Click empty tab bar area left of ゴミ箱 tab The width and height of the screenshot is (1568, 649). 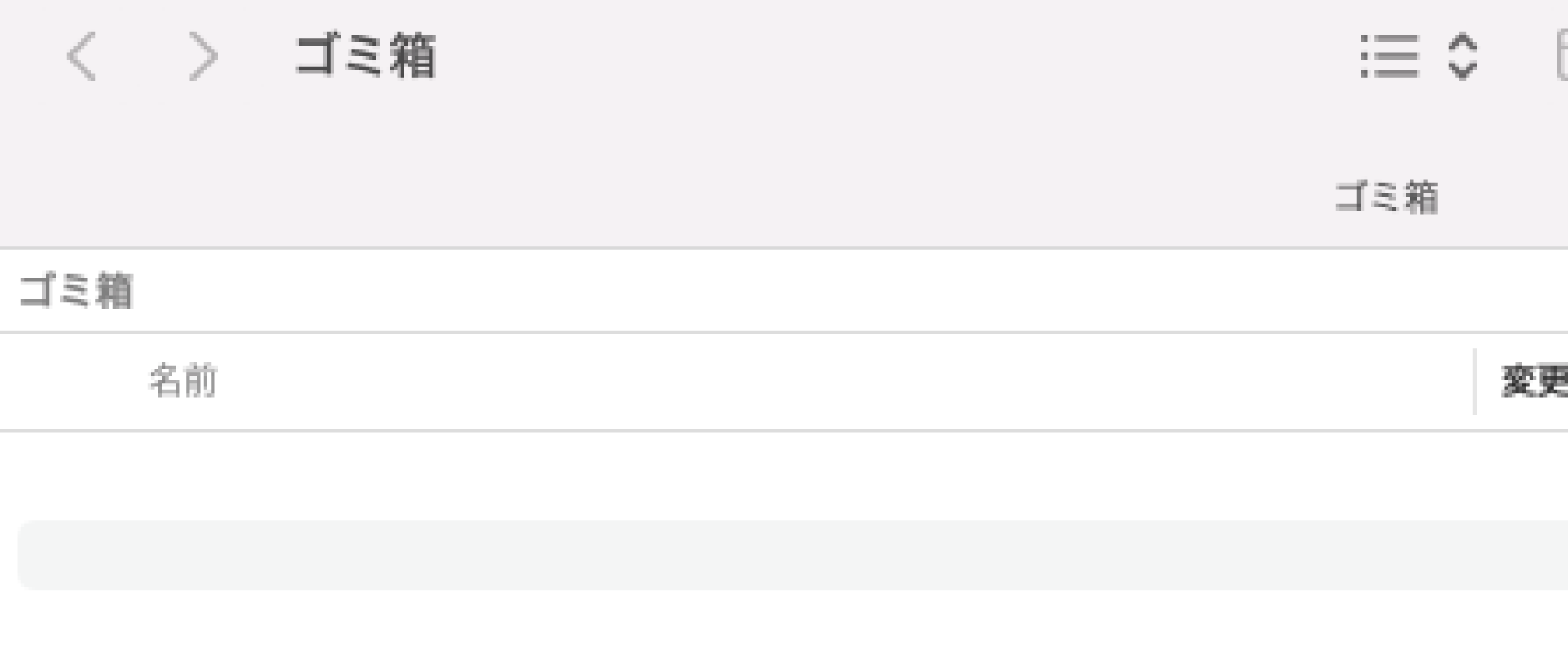653,197
